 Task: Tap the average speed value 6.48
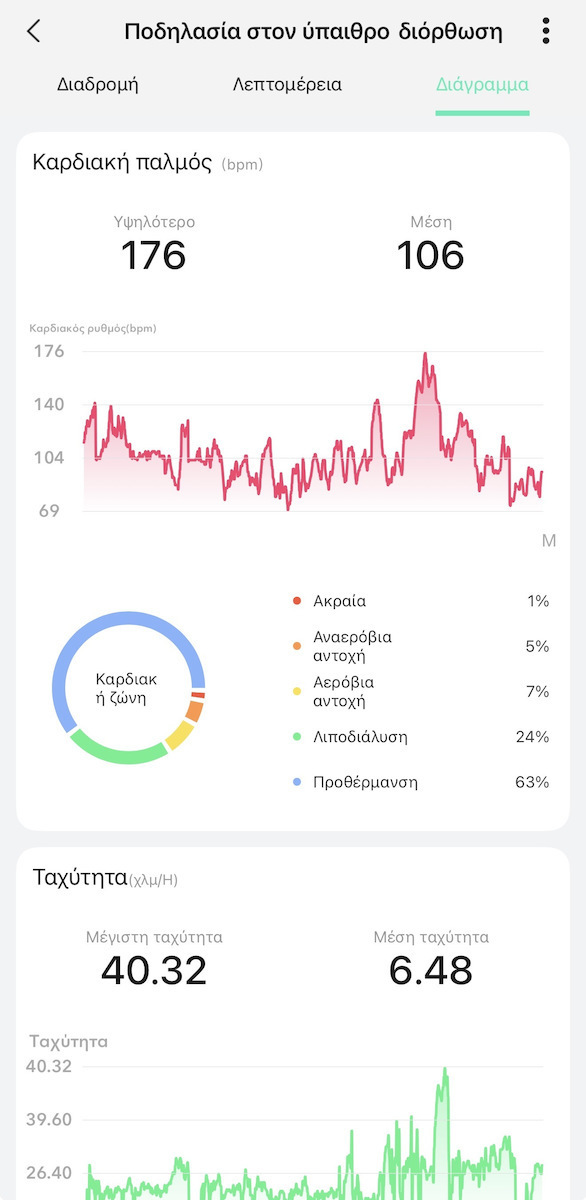(x=431, y=970)
